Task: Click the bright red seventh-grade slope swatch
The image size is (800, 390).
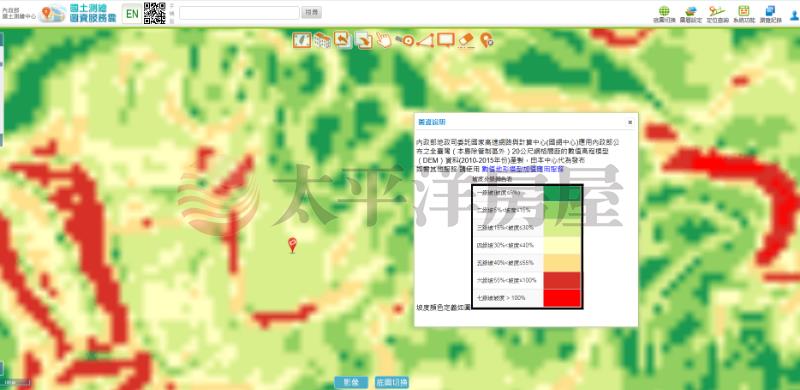Action: tap(562, 298)
